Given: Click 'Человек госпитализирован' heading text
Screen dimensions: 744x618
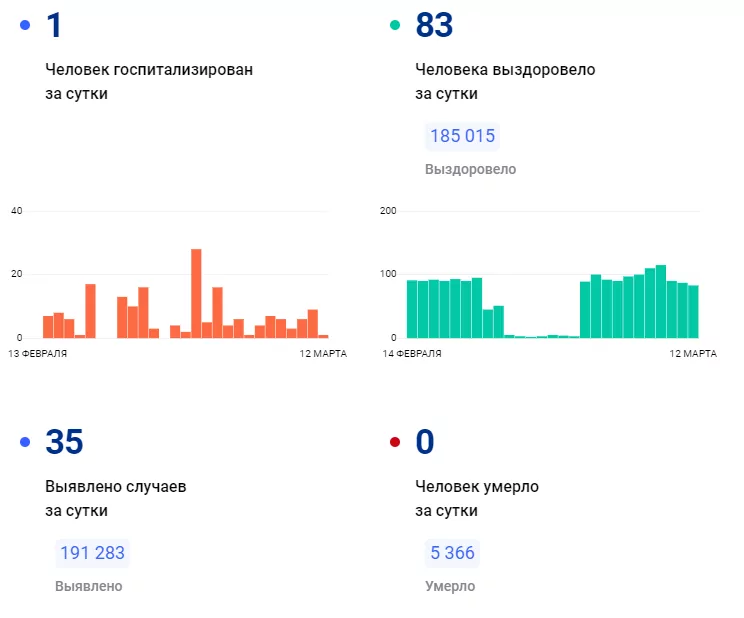Looking at the screenshot, I should [x=149, y=70].
